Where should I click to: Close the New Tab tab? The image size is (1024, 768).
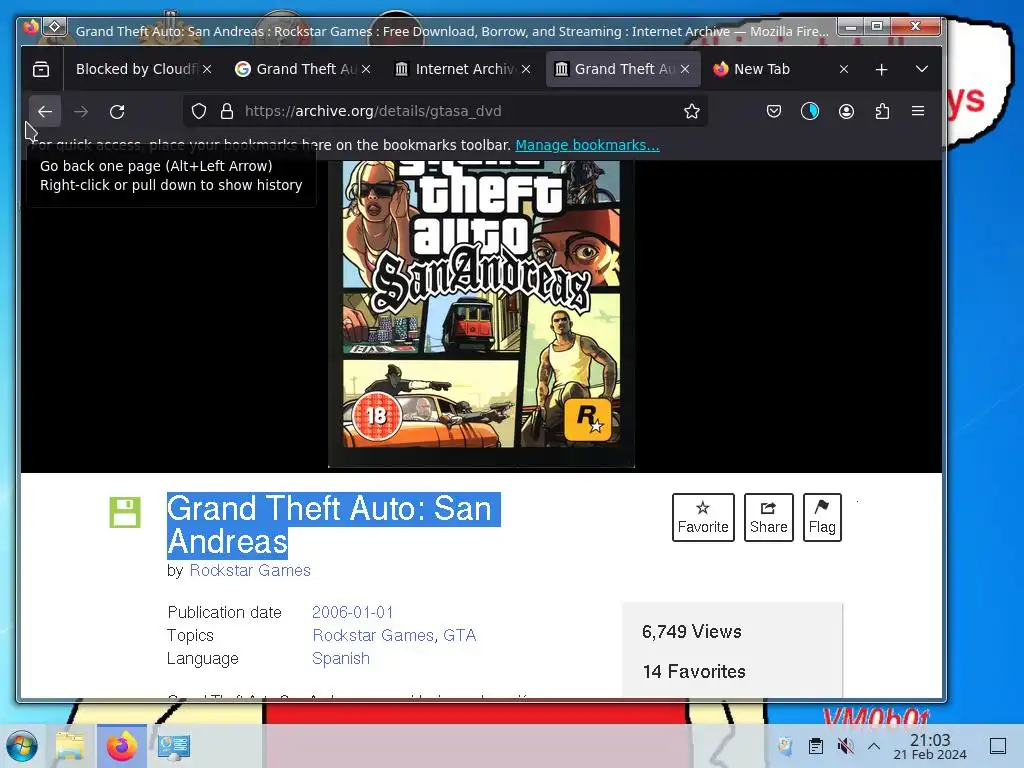844,69
